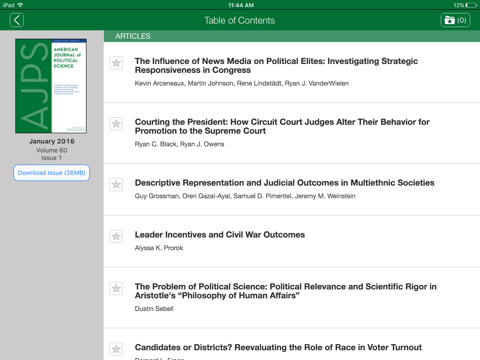Star the Courting the President article
Viewport: 480px width, 360px height.
click(116, 124)
